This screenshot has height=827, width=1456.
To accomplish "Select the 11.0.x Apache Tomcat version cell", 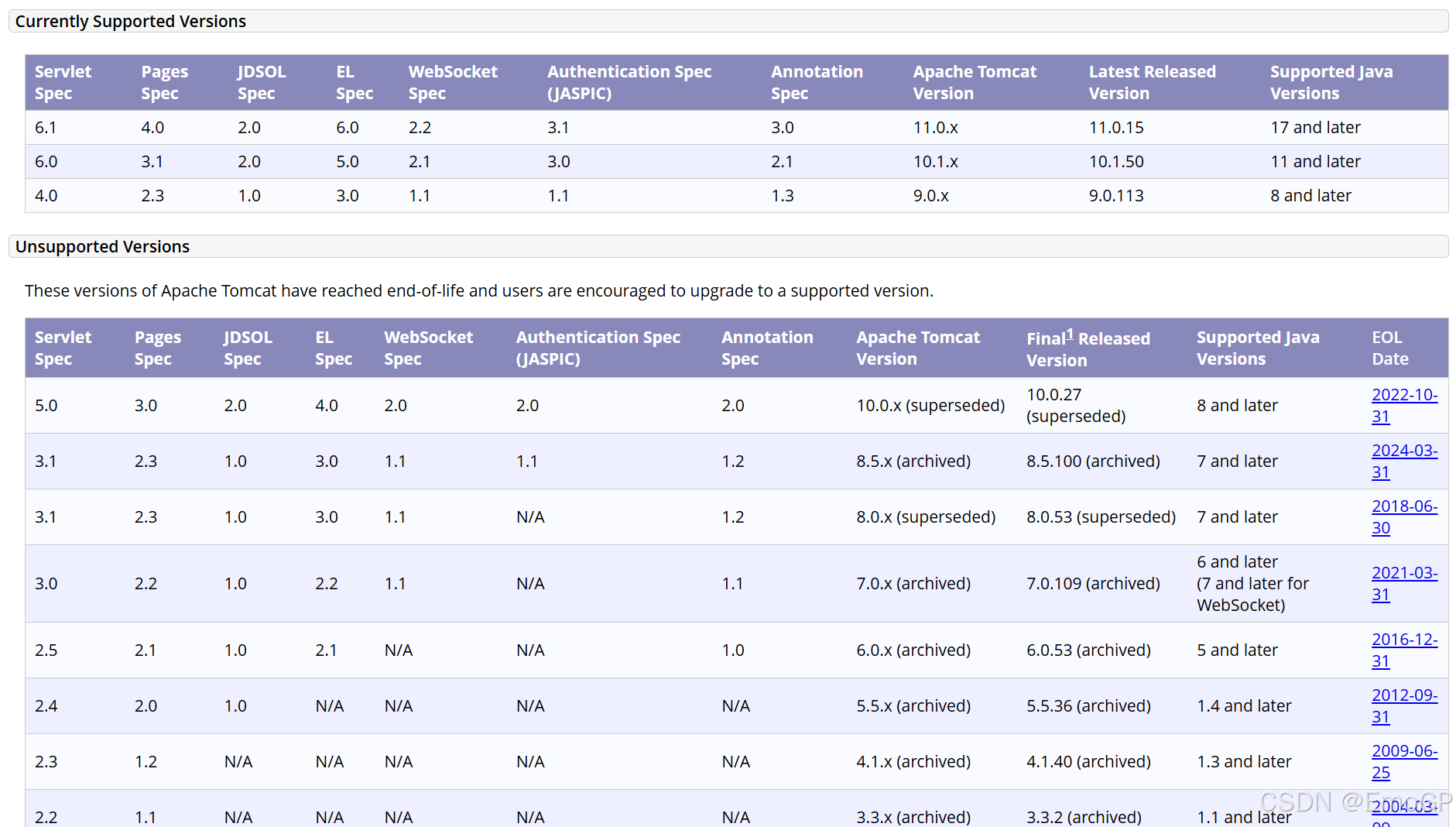I will [935, 128].
